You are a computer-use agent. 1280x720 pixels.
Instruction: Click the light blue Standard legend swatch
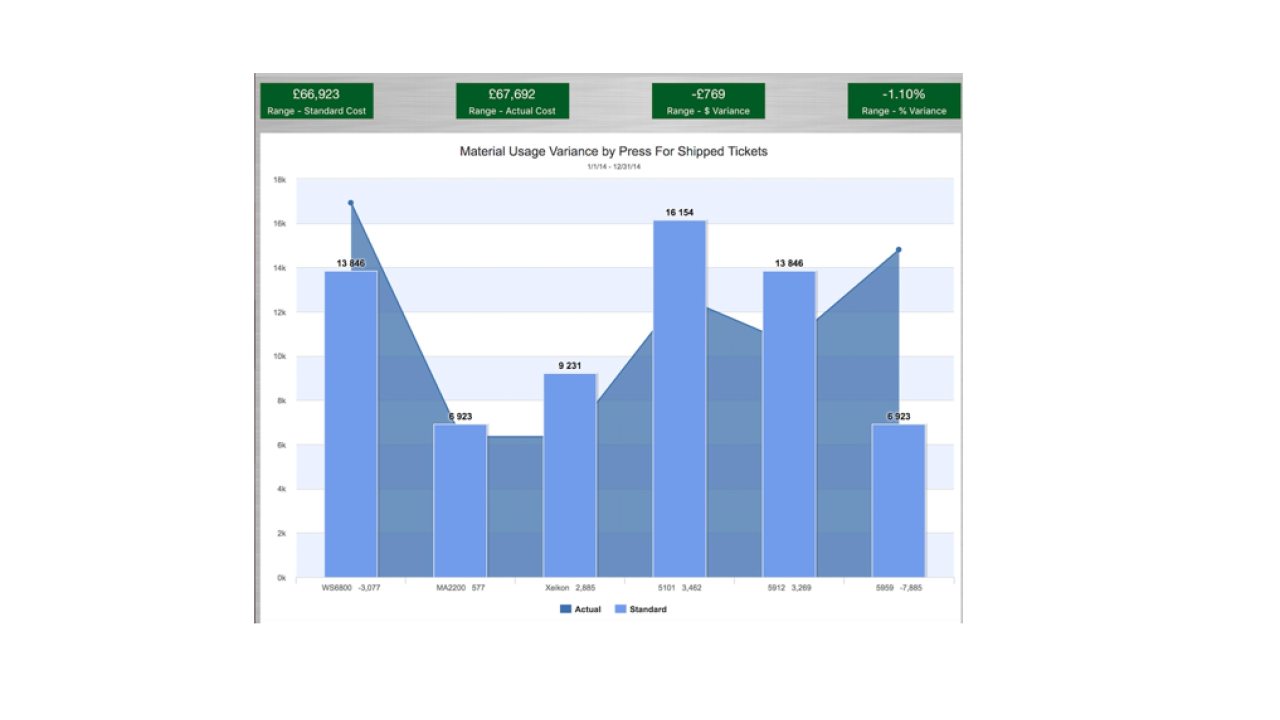click(620, 609)
